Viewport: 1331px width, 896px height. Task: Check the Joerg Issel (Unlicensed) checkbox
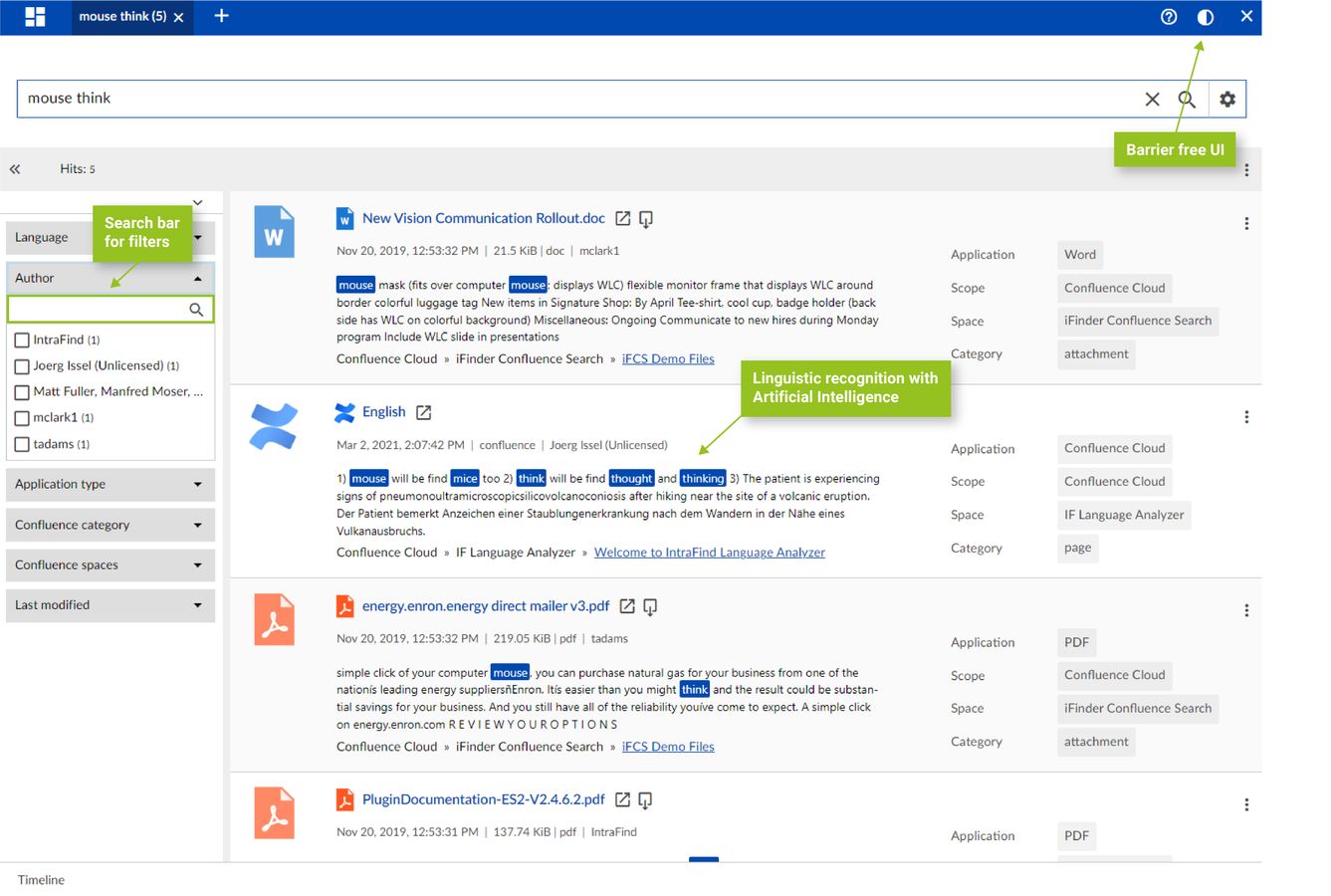point(22,366)
